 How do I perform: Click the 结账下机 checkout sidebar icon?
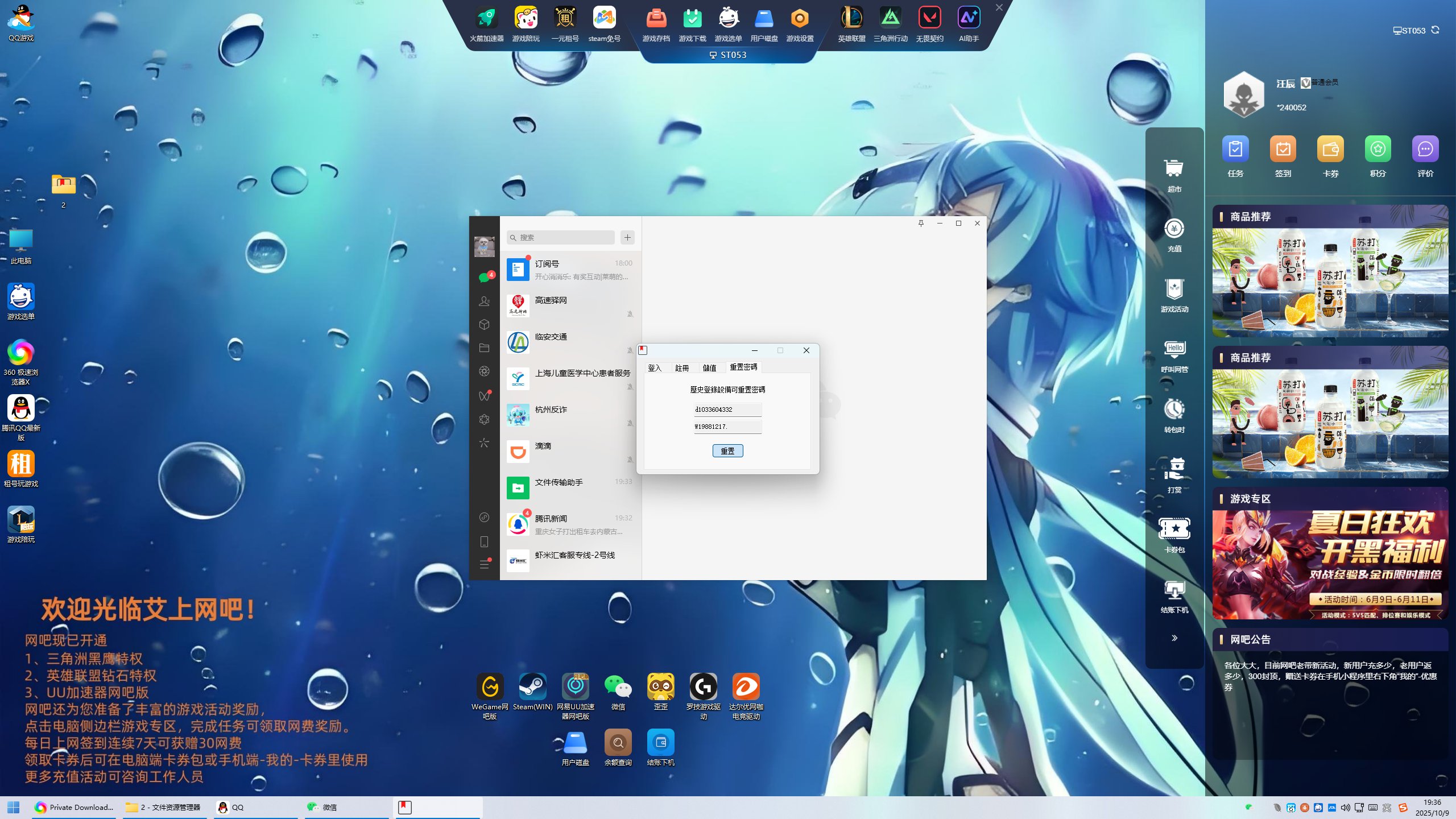(x=1174, y=590)
